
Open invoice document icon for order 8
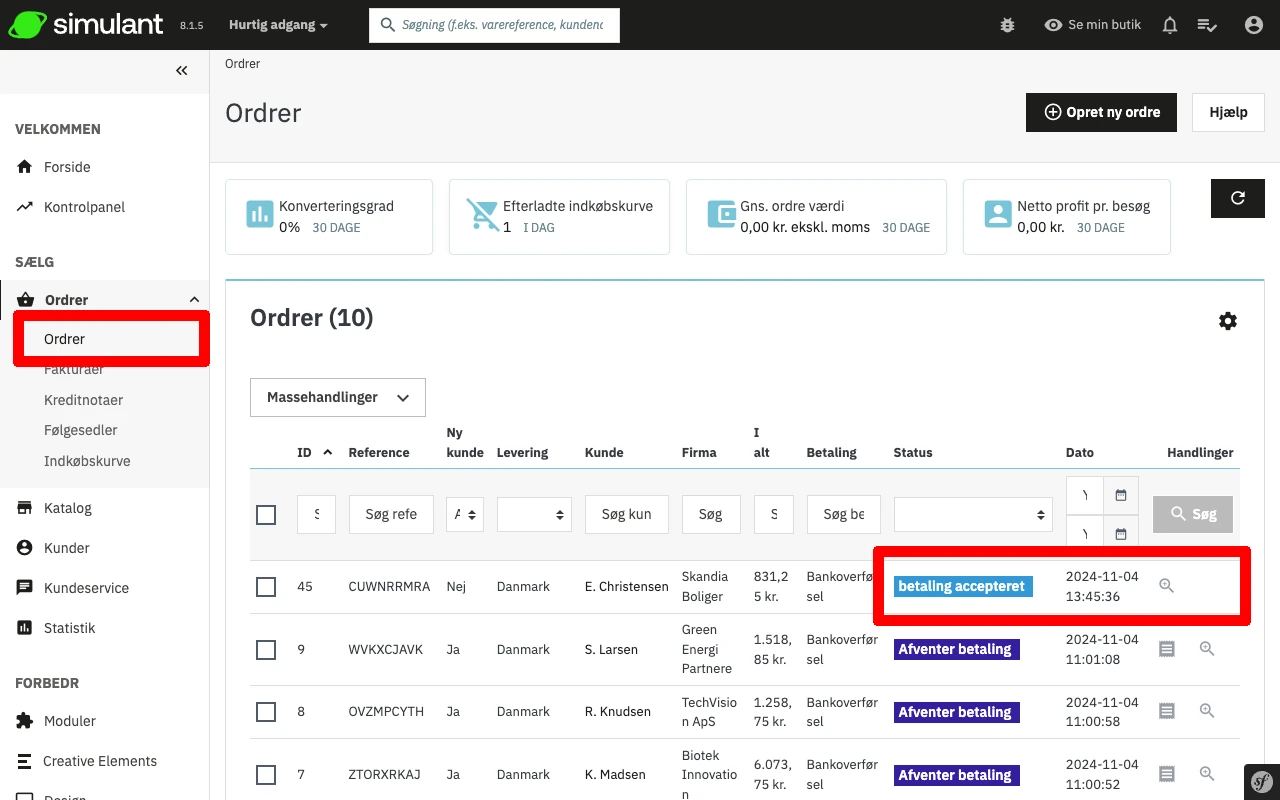click(x=1166, y=711)
